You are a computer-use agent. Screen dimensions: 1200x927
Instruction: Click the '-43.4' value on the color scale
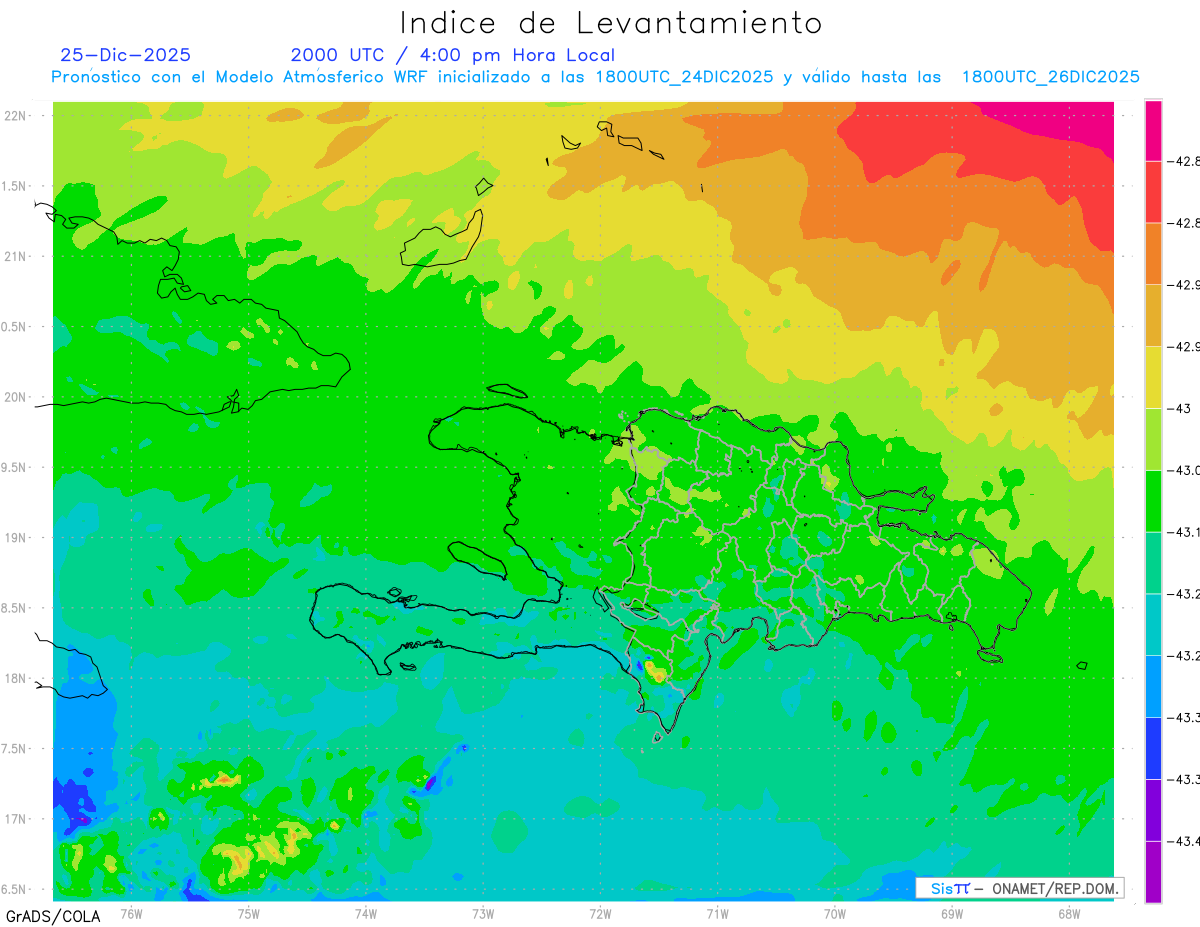[x=1183, y=841]
